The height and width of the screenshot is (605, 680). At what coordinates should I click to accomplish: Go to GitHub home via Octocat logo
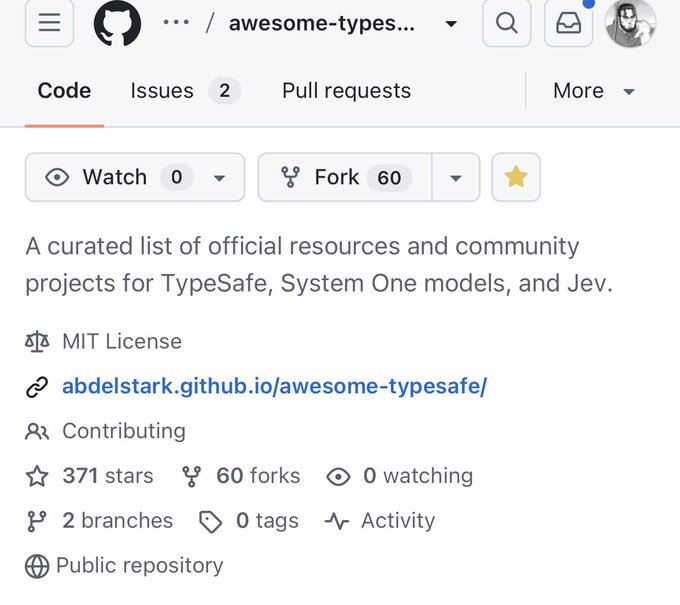coord(118,23)
